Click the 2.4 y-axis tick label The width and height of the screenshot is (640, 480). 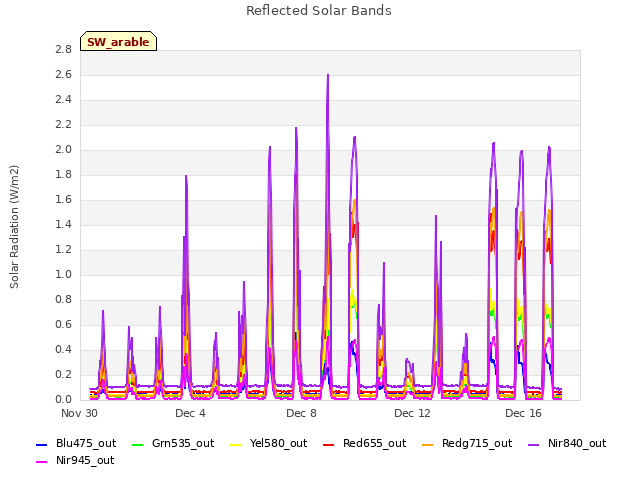click(64, 100)
